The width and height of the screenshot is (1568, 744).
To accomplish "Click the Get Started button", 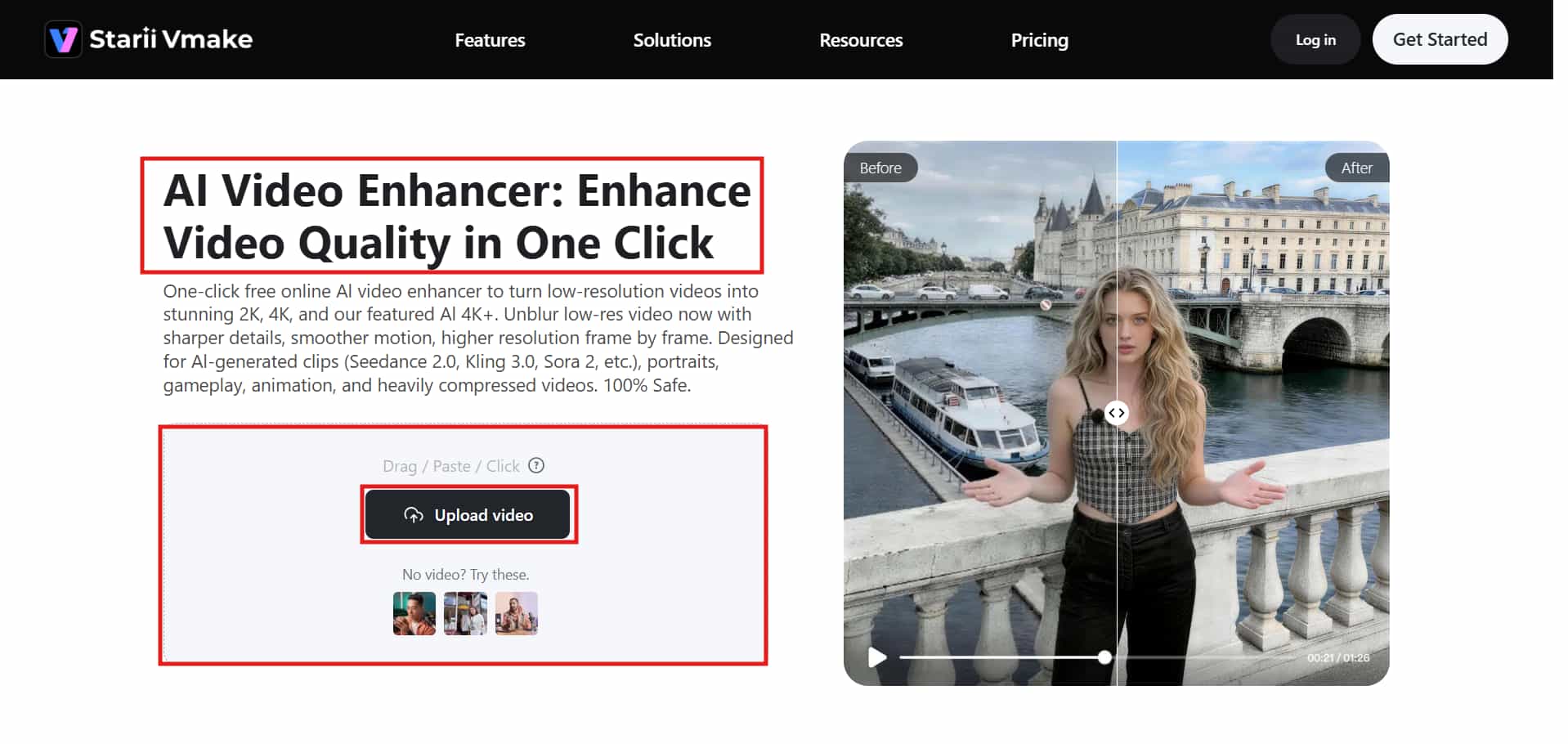I will 1440,39.
